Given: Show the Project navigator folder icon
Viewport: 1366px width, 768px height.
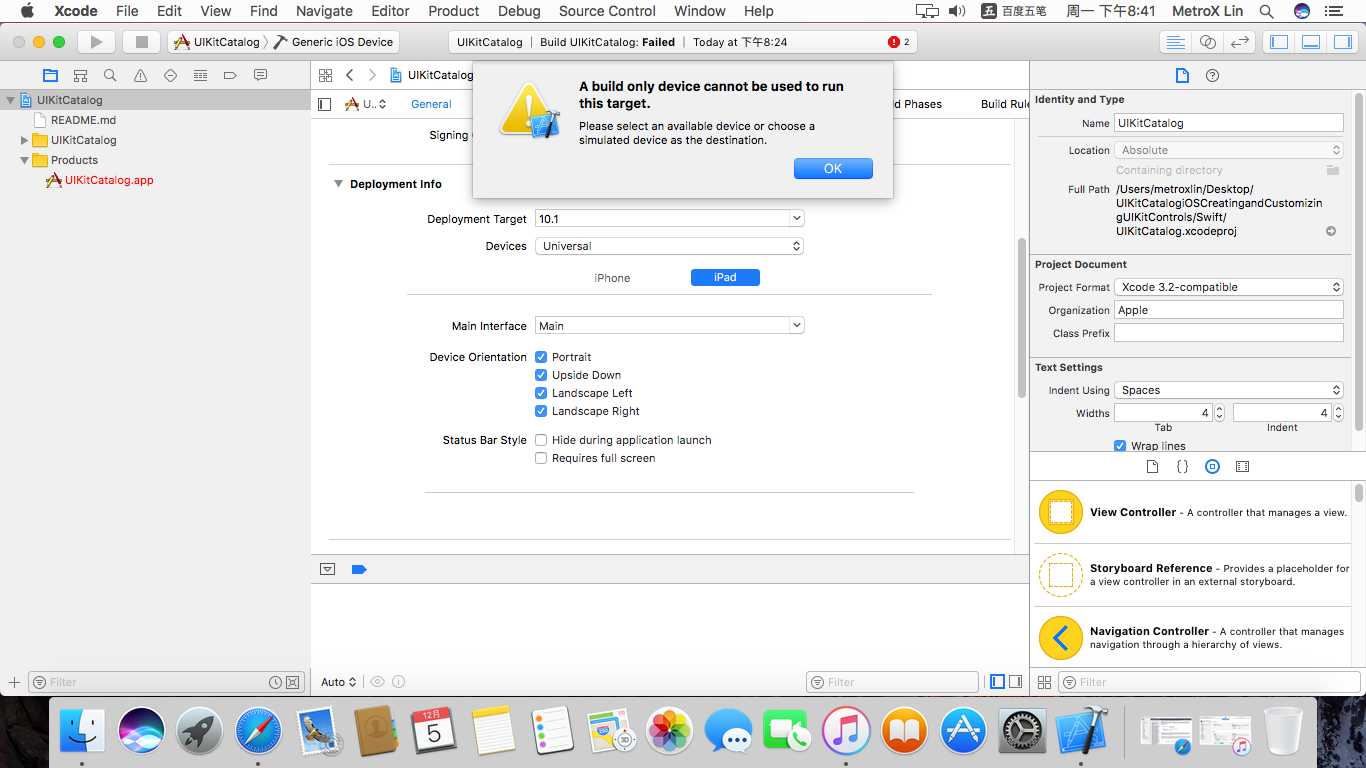Looking at the screenshot, I should click(x=50, y=75).
